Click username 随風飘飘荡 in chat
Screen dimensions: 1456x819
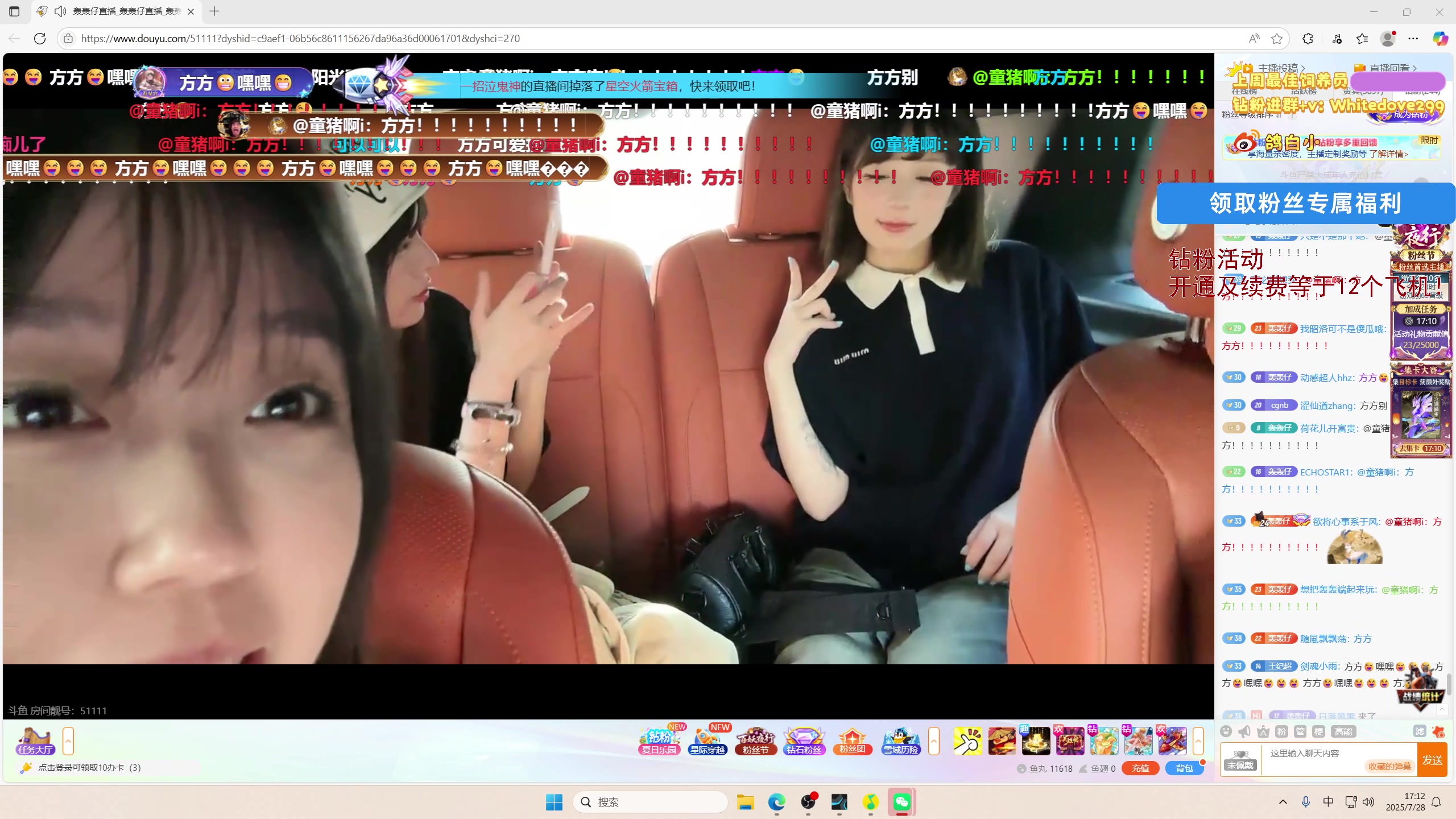(1324, 639)
